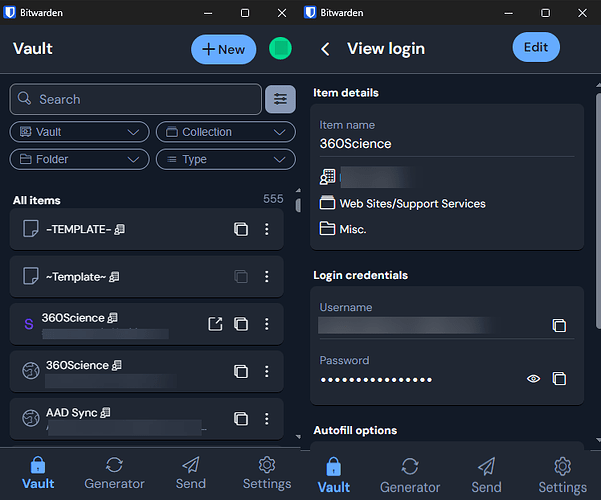Open Settings tab in left window

click(267, 473)
